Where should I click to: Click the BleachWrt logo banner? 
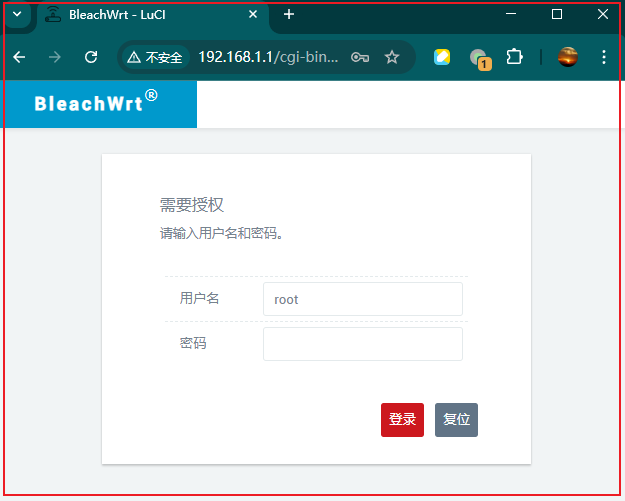click(96, 103)
